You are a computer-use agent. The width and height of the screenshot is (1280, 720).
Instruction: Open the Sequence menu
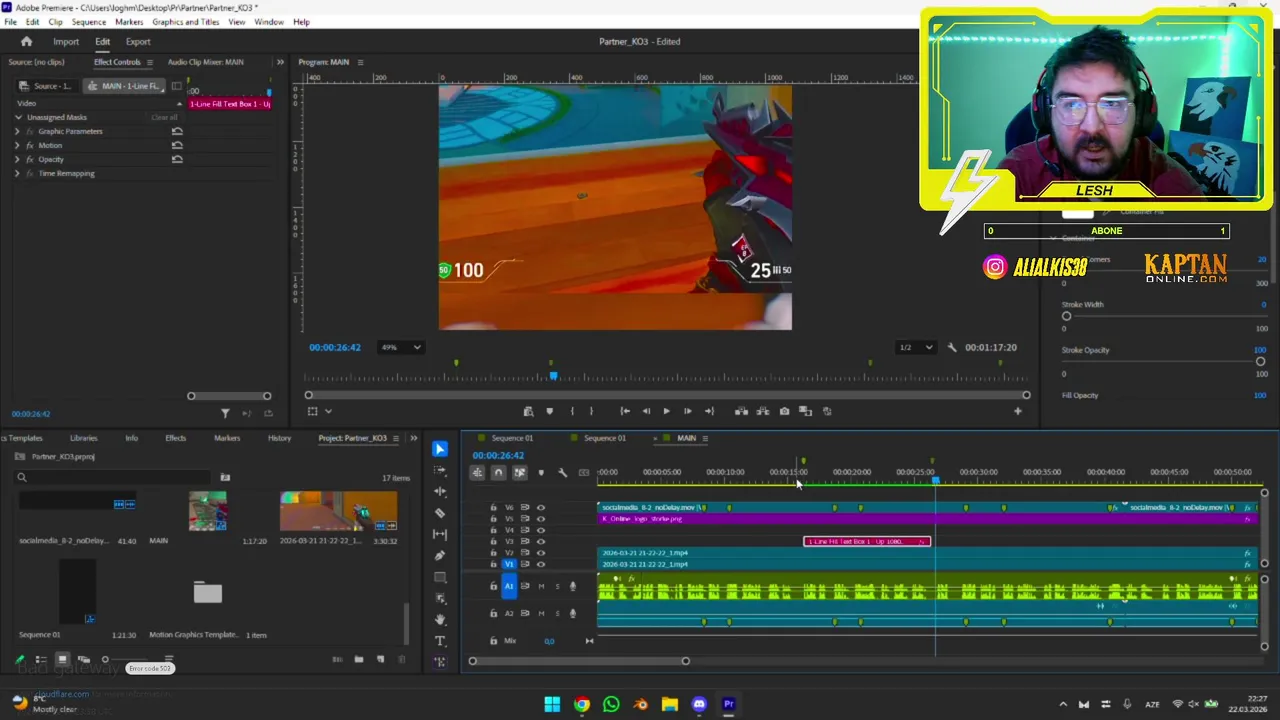click(x=88, y=22)
